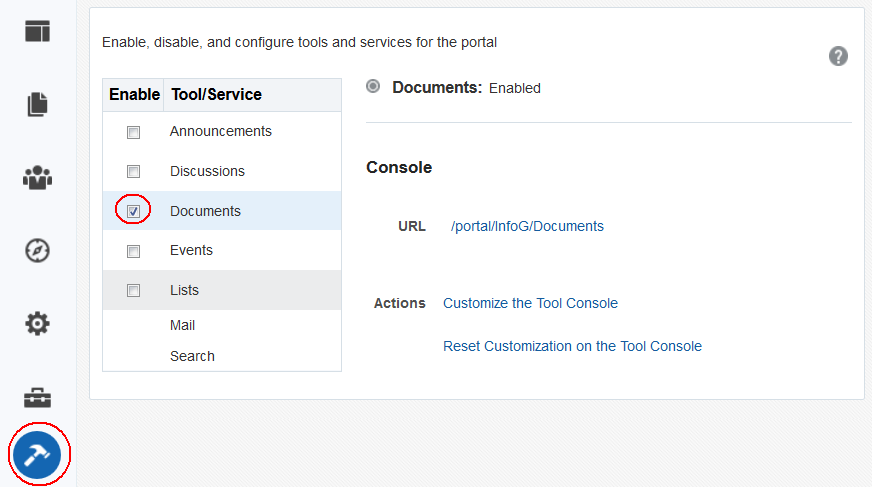
Task: Uncheck the Documents checkbox
Action: pos(133,211)
